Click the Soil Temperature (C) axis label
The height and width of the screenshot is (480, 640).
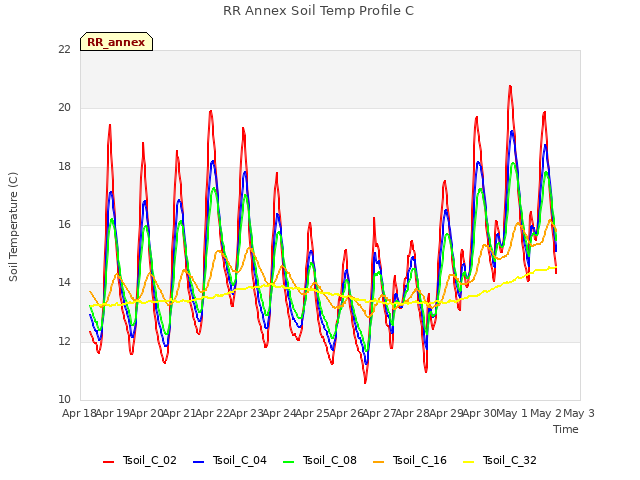click(x=13, y=227)
